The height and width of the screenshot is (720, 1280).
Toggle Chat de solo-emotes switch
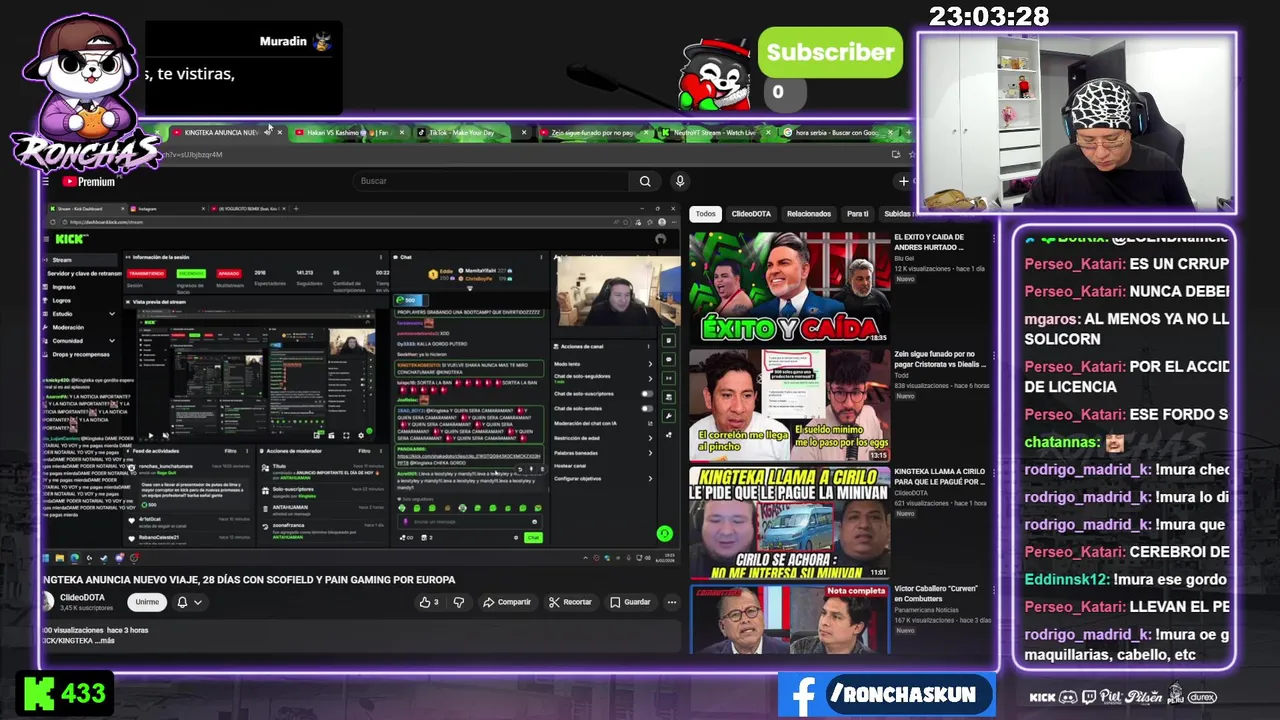point(647,408)
